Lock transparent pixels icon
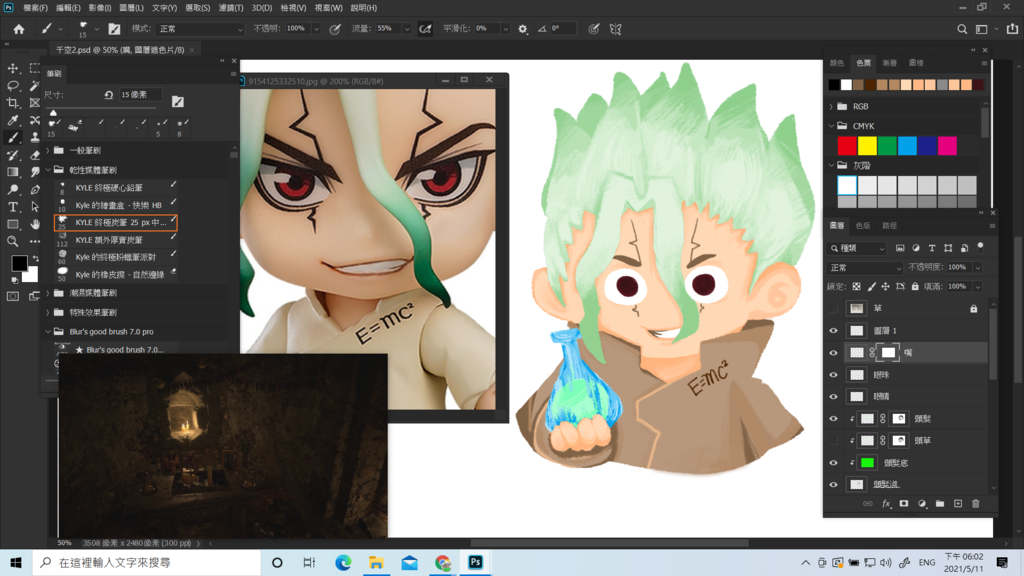This screenshot has width=1024, height=576. 857,286
